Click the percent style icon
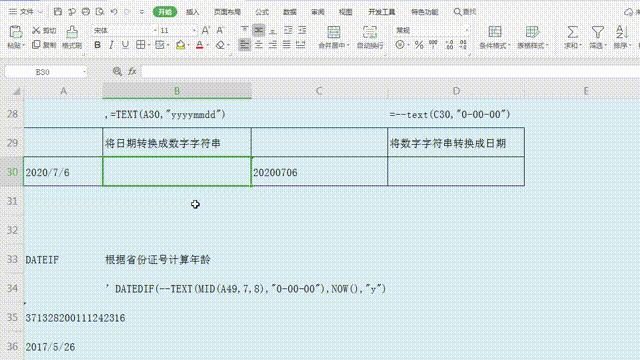The image size is (640, 360). click(419, 45)
